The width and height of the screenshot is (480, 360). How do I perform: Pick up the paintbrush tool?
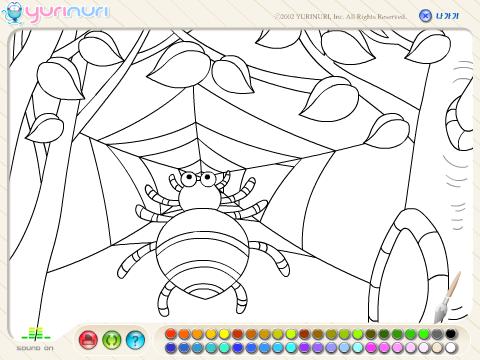click(447, 297)
